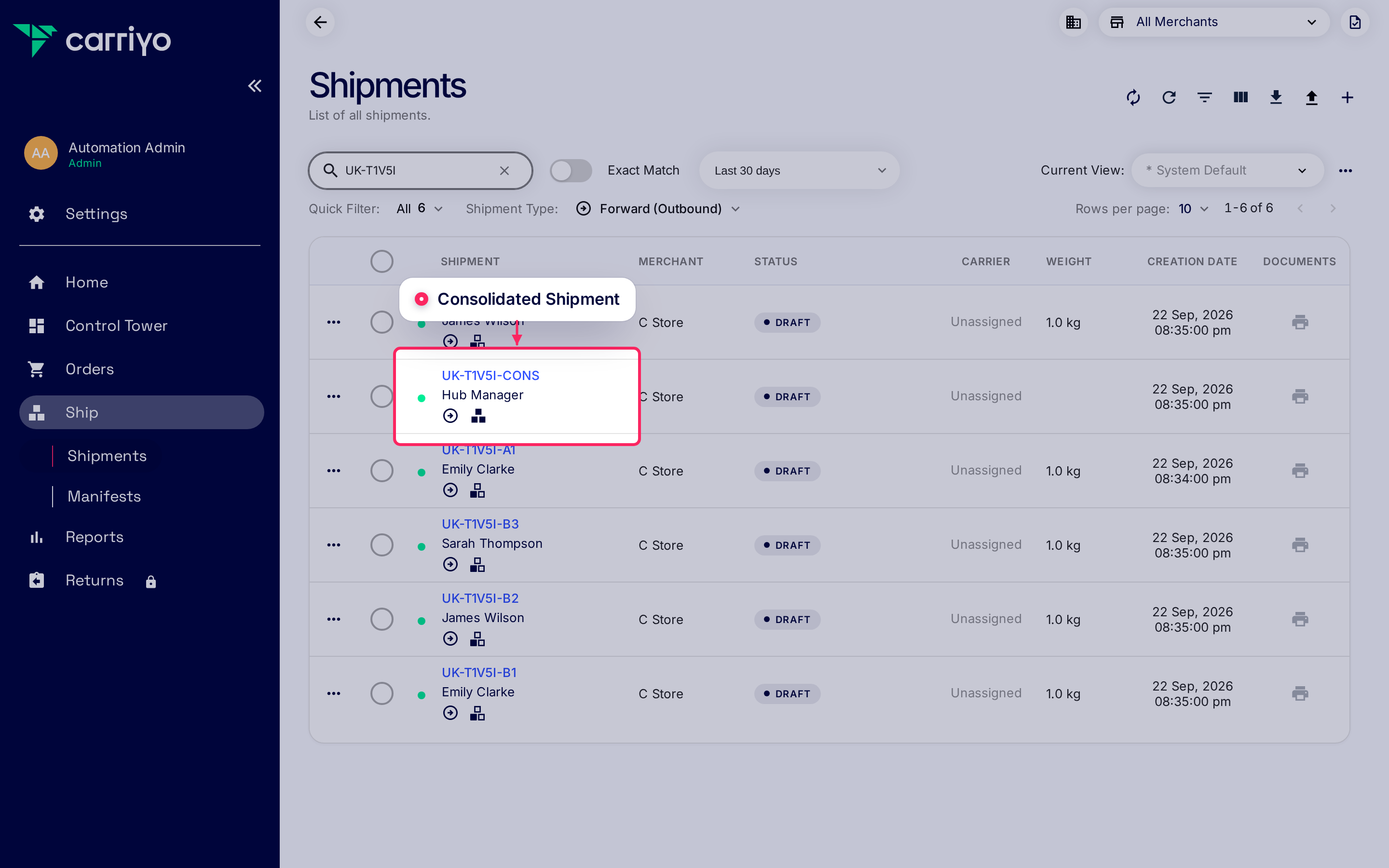
Task: Open view options three-dot menu
Action: (1346, 171)
